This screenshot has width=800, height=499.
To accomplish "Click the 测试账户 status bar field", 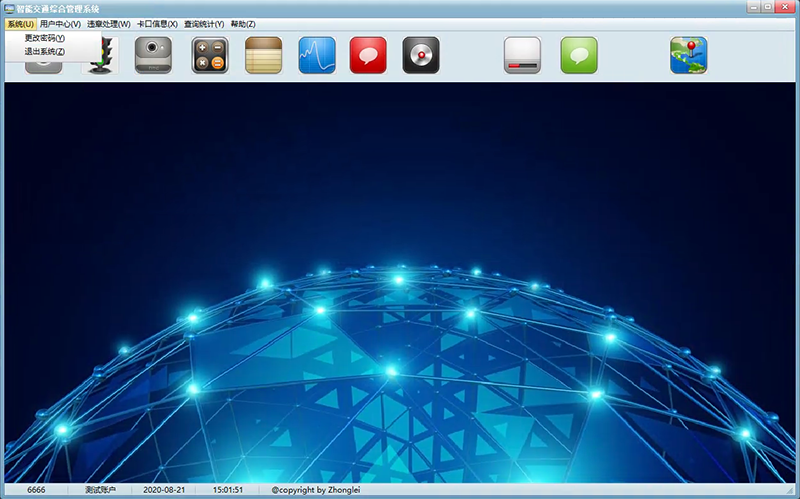I will tap(100, 490).
